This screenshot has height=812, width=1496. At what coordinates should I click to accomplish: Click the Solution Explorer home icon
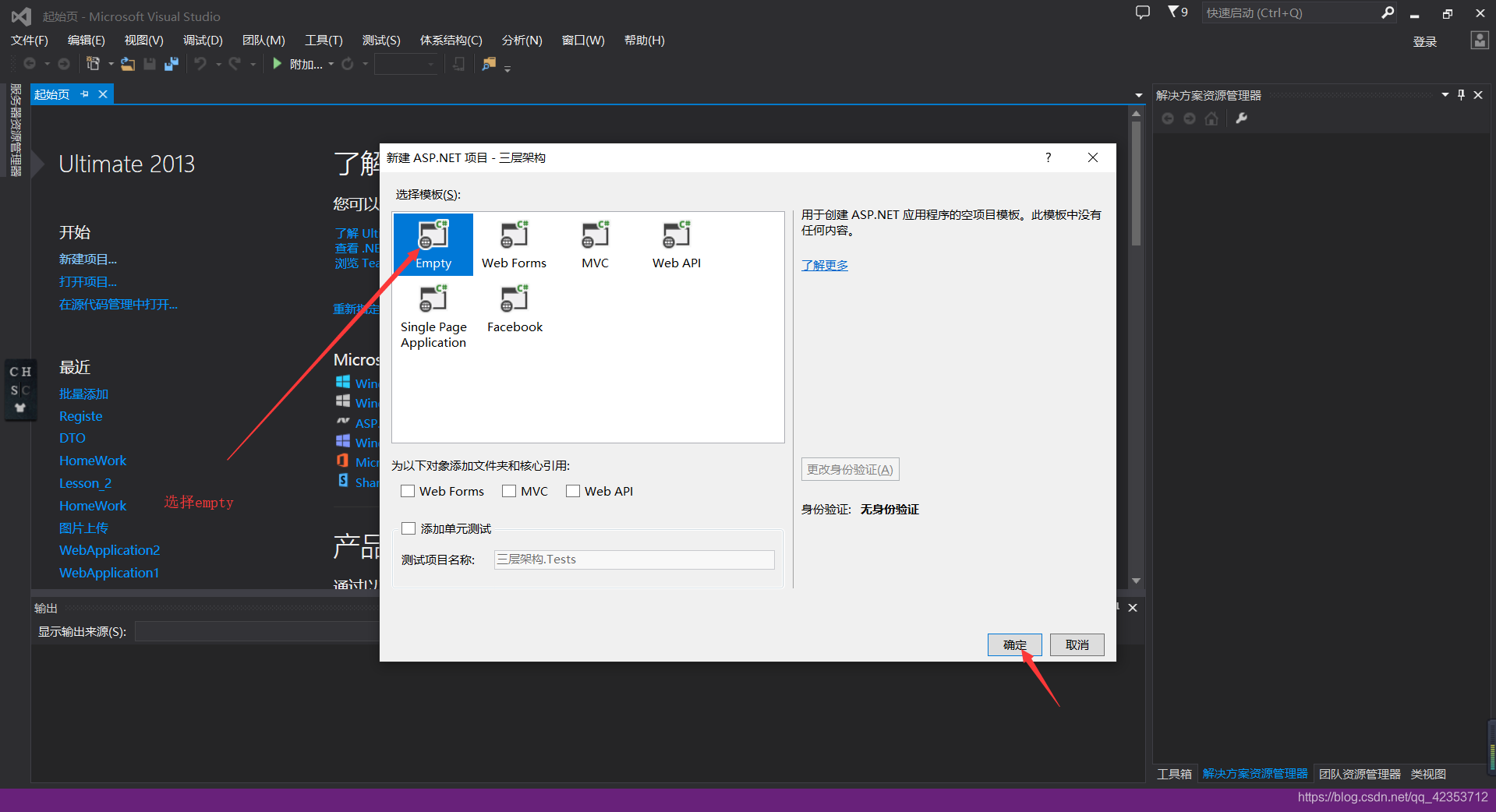tap(1211, 118)
